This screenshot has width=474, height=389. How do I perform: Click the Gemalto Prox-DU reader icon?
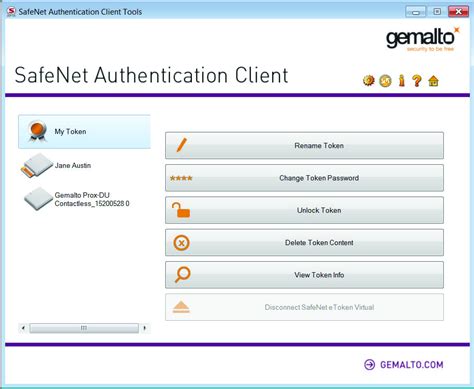tap(38, 199)
